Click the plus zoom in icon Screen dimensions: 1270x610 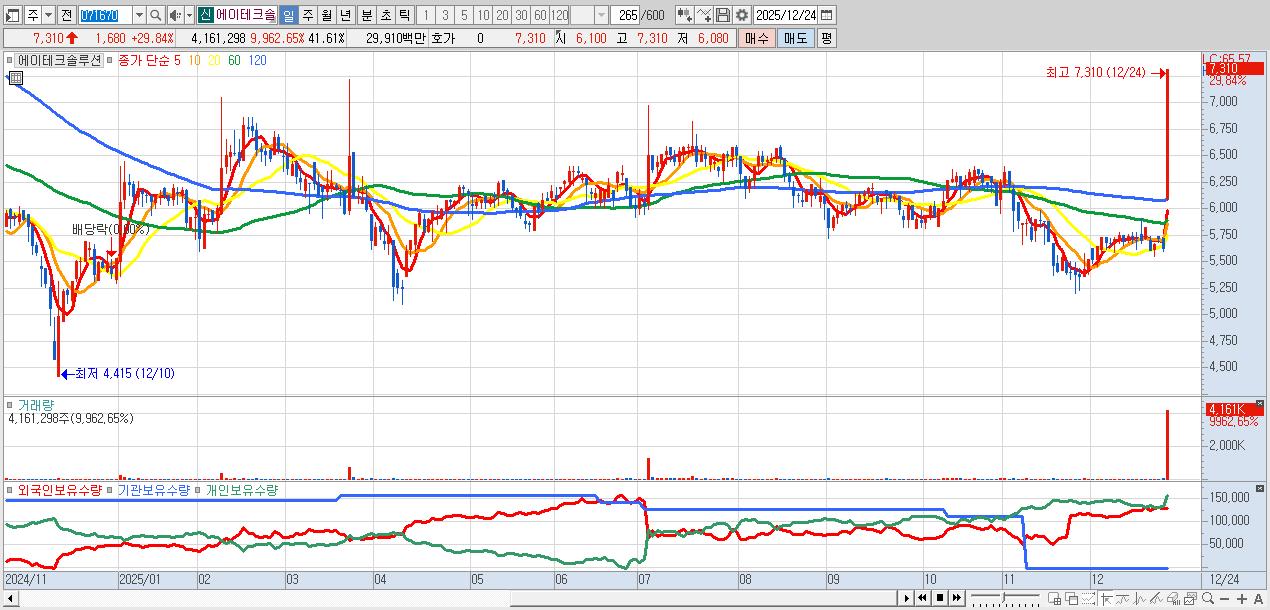1241,599
